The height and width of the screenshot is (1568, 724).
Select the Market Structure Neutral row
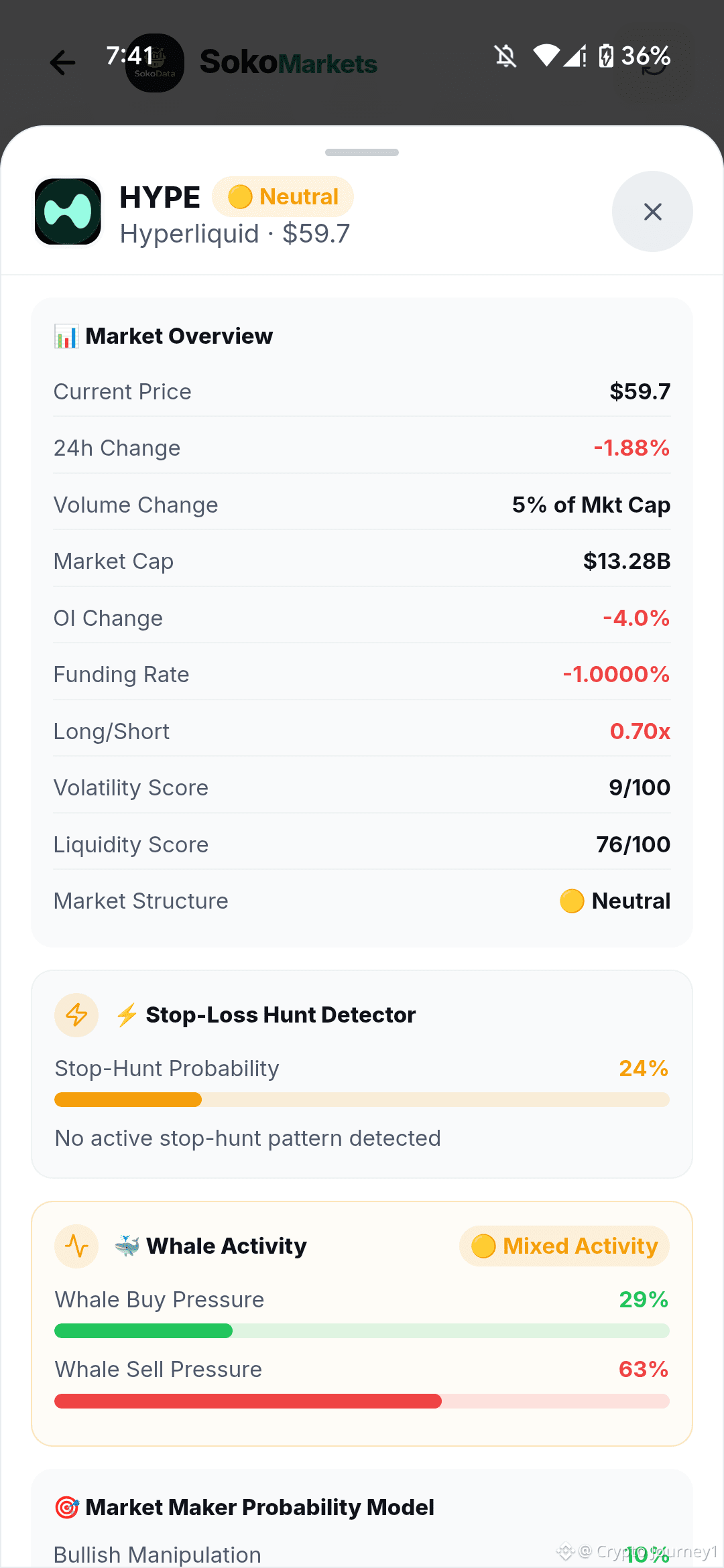[362, 901]
